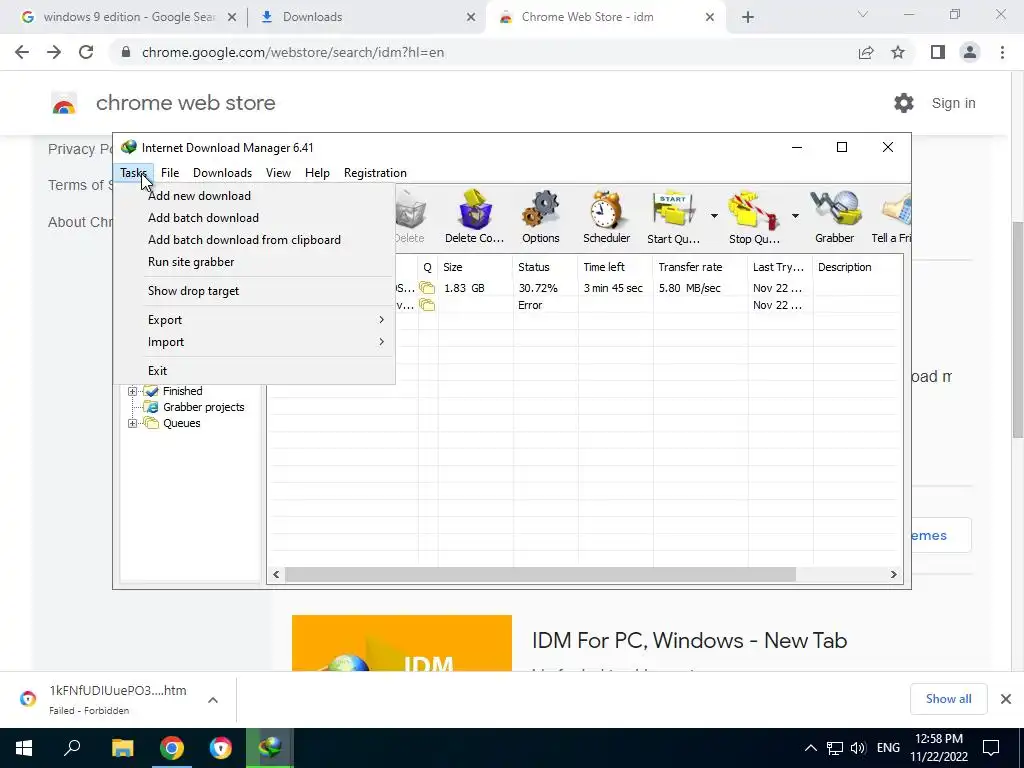This screenshot has height=768, width=1024.
Task: Open the Registration menu
Action: [375, 173]
